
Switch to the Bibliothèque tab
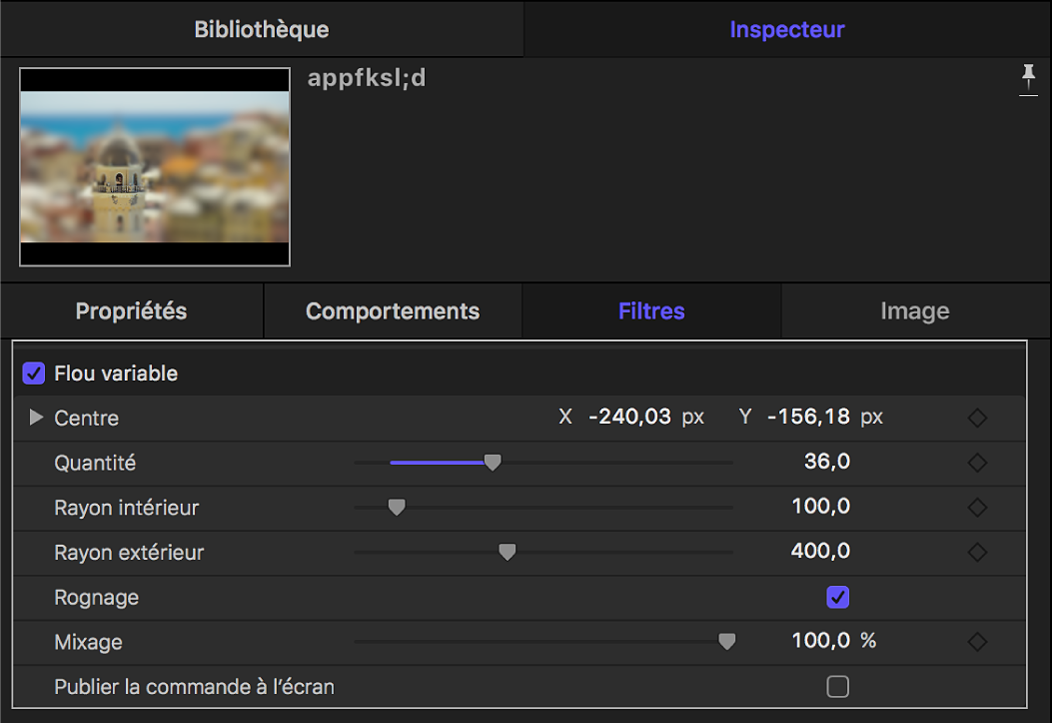(260, 29)
